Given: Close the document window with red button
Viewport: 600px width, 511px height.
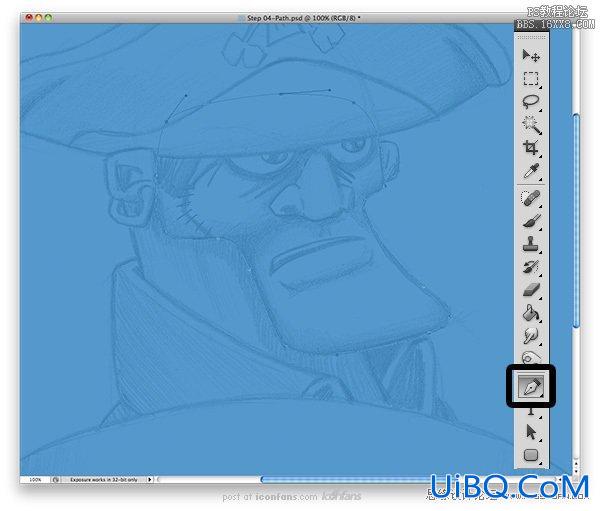Looking at the screenshot, I should pyautogui.click(x=29, y=17).
